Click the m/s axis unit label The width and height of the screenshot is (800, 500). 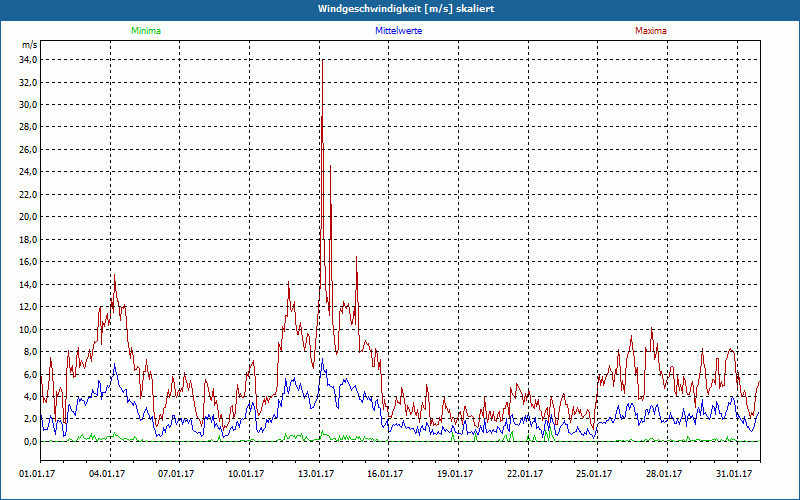point(29,45)
